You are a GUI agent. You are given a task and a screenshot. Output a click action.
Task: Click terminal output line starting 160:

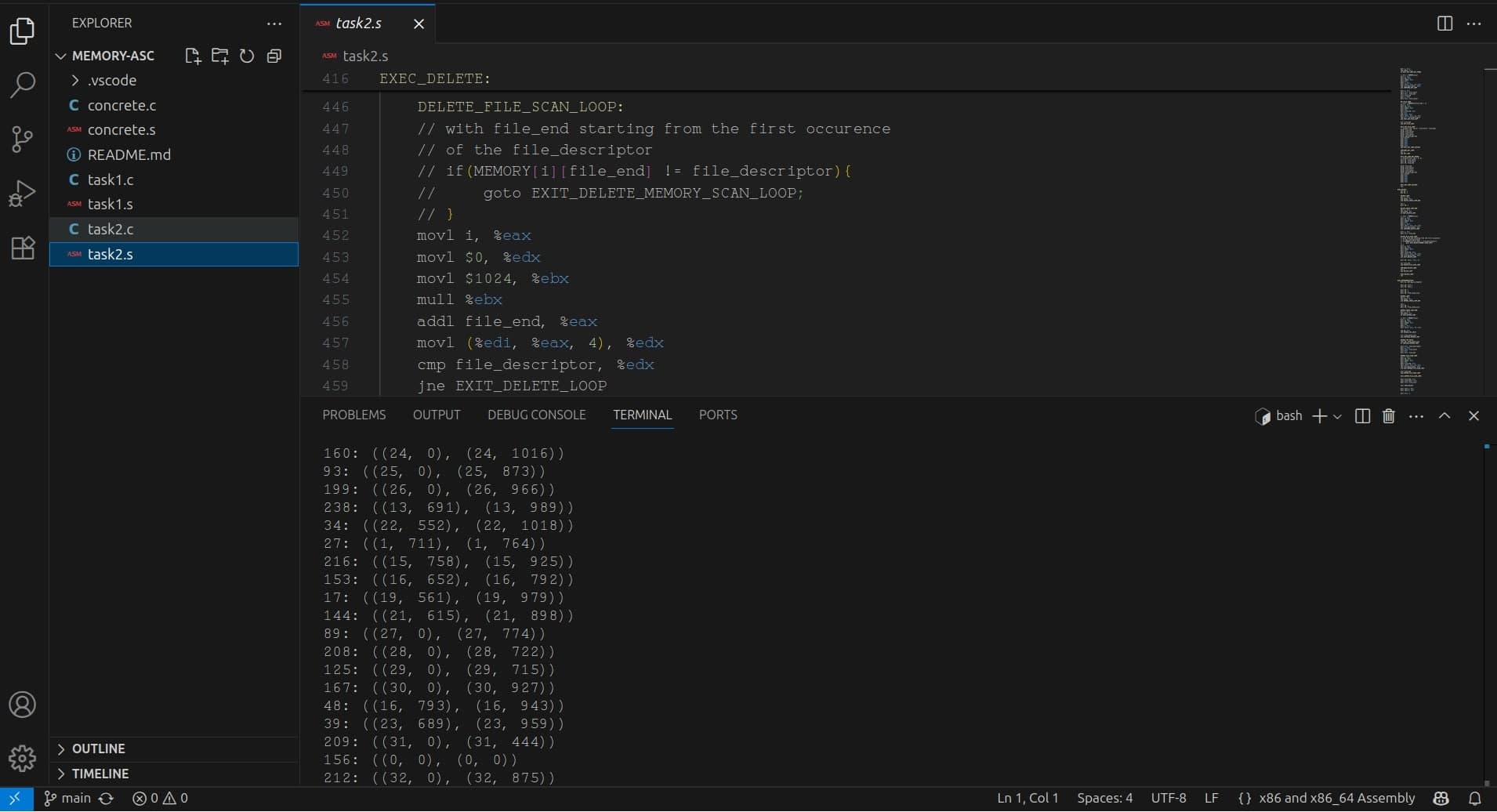444,454
